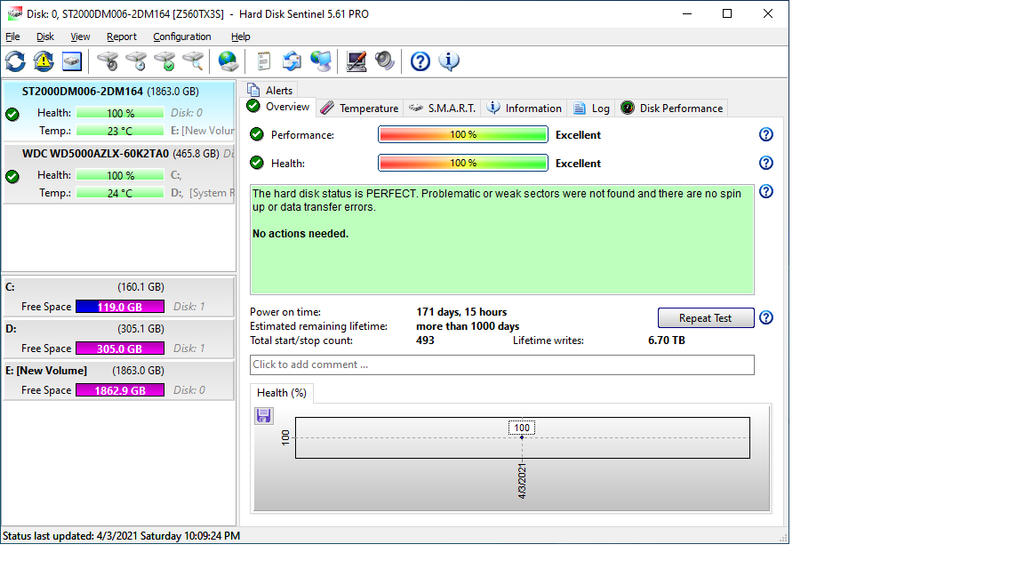The image size is (1024, 576).
Task: Open the Help menu
Action: point(240,37)
